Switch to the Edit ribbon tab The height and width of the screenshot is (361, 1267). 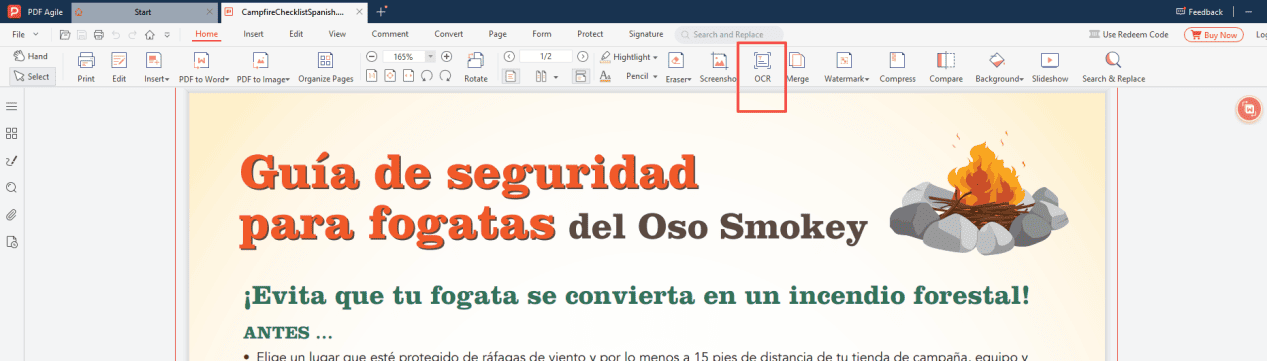(x=296, y=34)
